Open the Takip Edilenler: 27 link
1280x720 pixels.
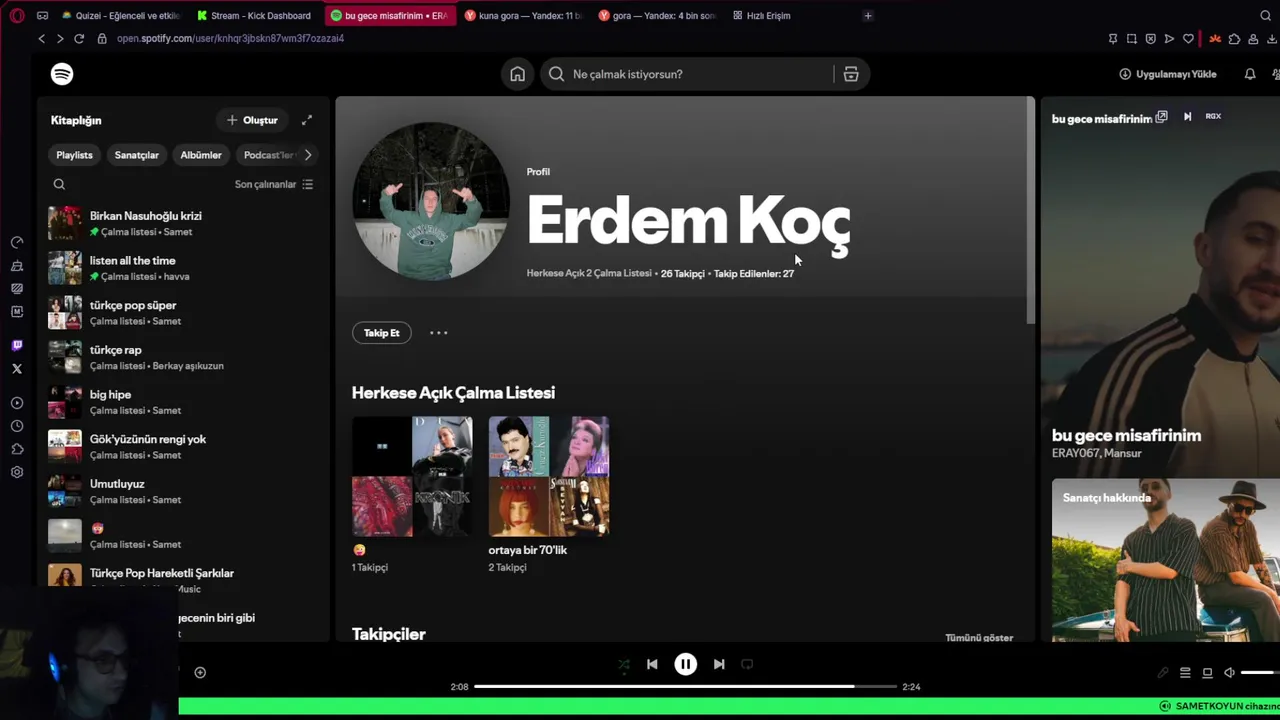754,273
